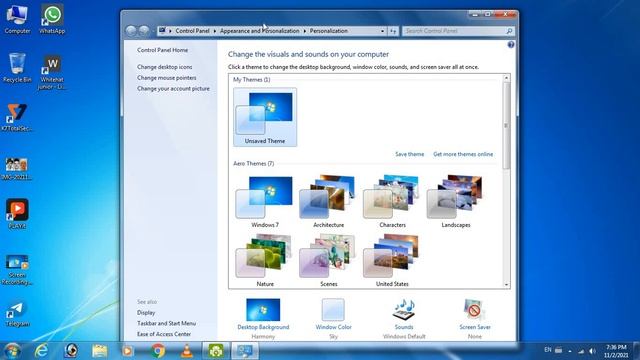Click the search magnifier icon
640x360 pixels.
[x=509, y=31]
